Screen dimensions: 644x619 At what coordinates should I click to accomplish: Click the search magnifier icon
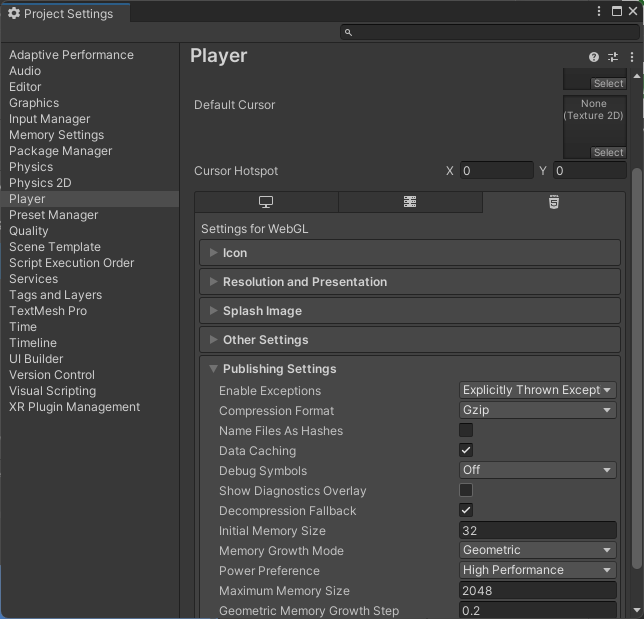[x=349, y=32]
